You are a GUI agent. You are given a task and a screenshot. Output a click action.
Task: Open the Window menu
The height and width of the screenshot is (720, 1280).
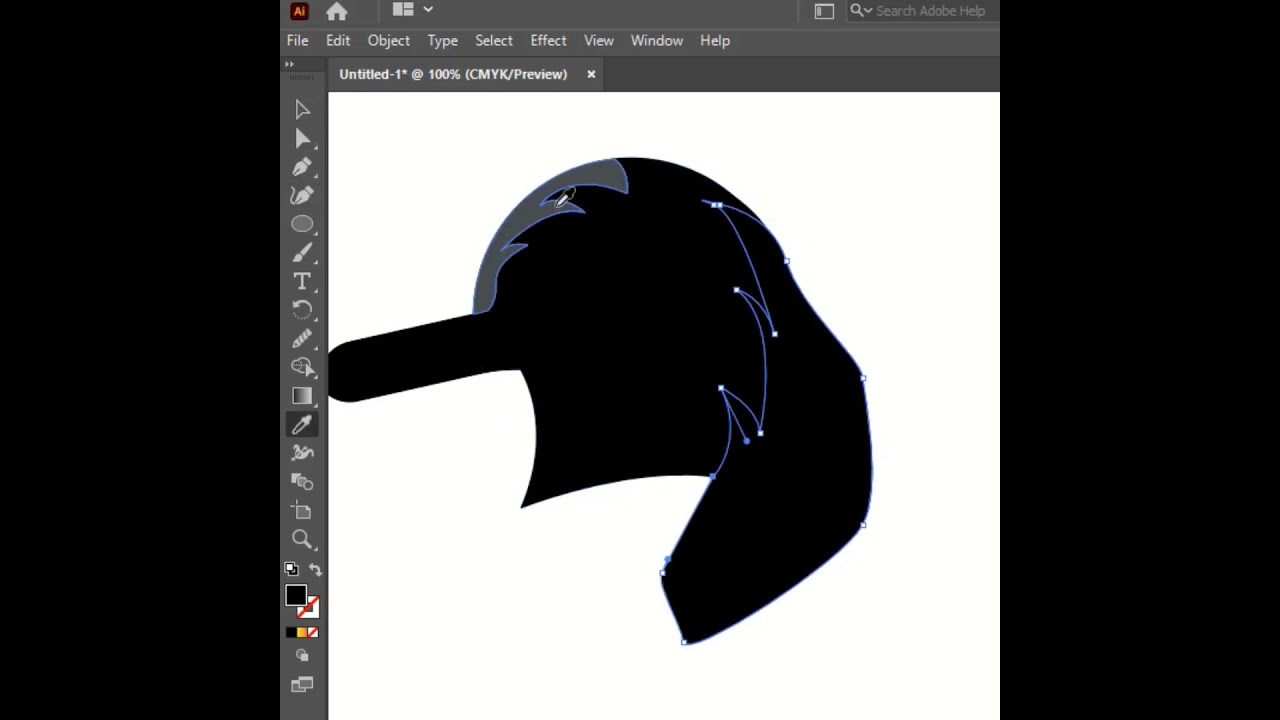pyautogui.click(x=657, y=41)
